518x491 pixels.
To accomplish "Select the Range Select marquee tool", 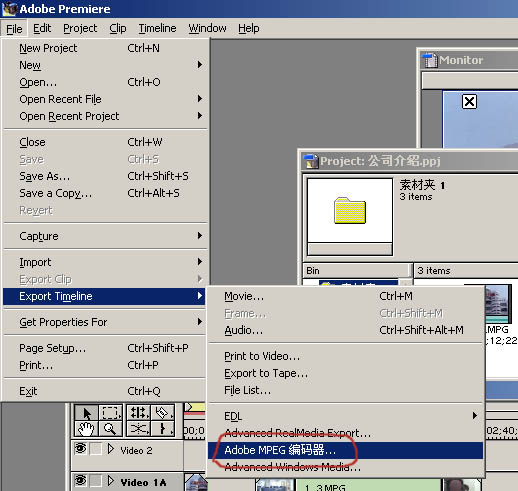I will click(x=110, y=413).
